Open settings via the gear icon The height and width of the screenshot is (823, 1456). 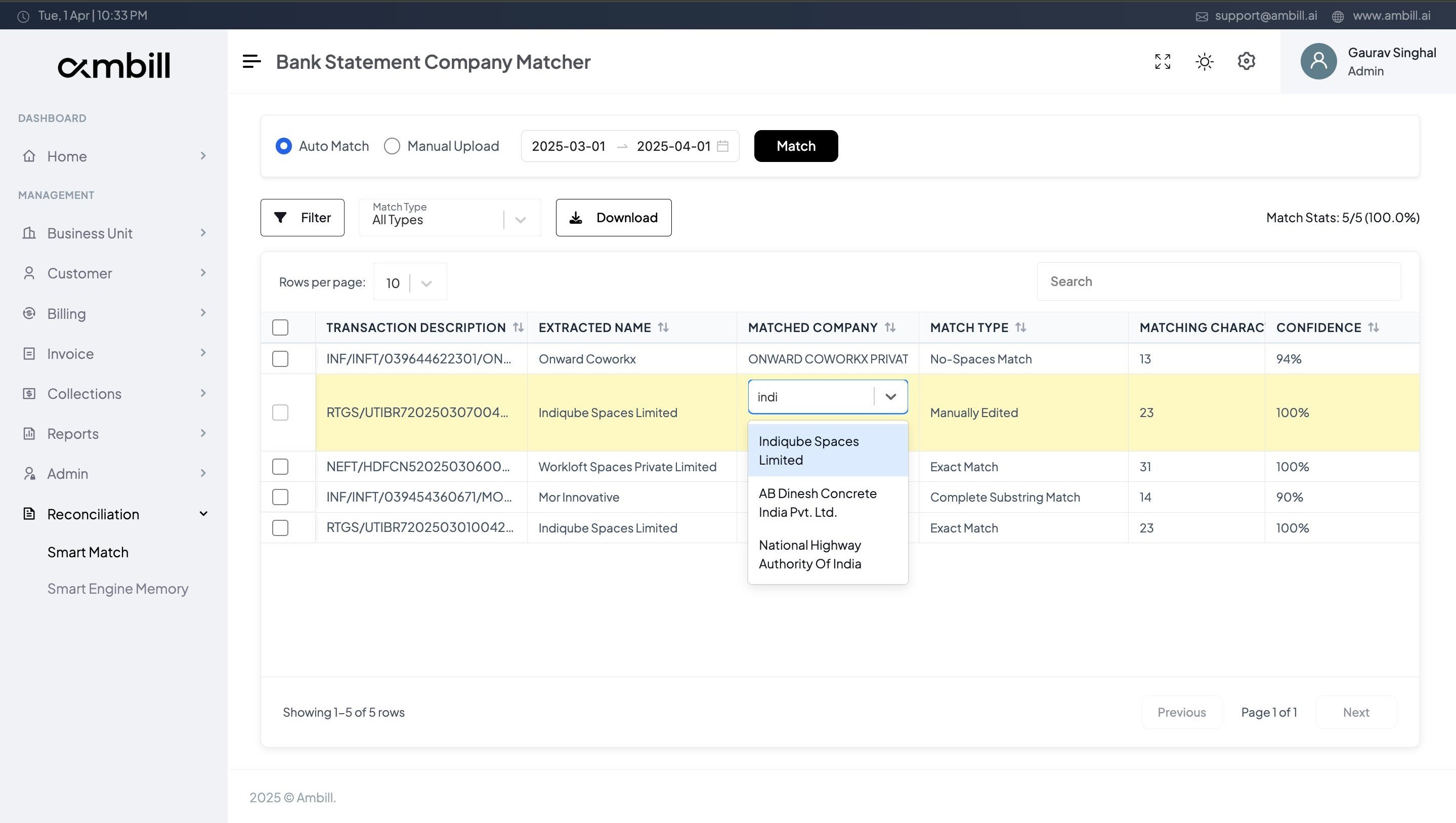pos(1247,61)
